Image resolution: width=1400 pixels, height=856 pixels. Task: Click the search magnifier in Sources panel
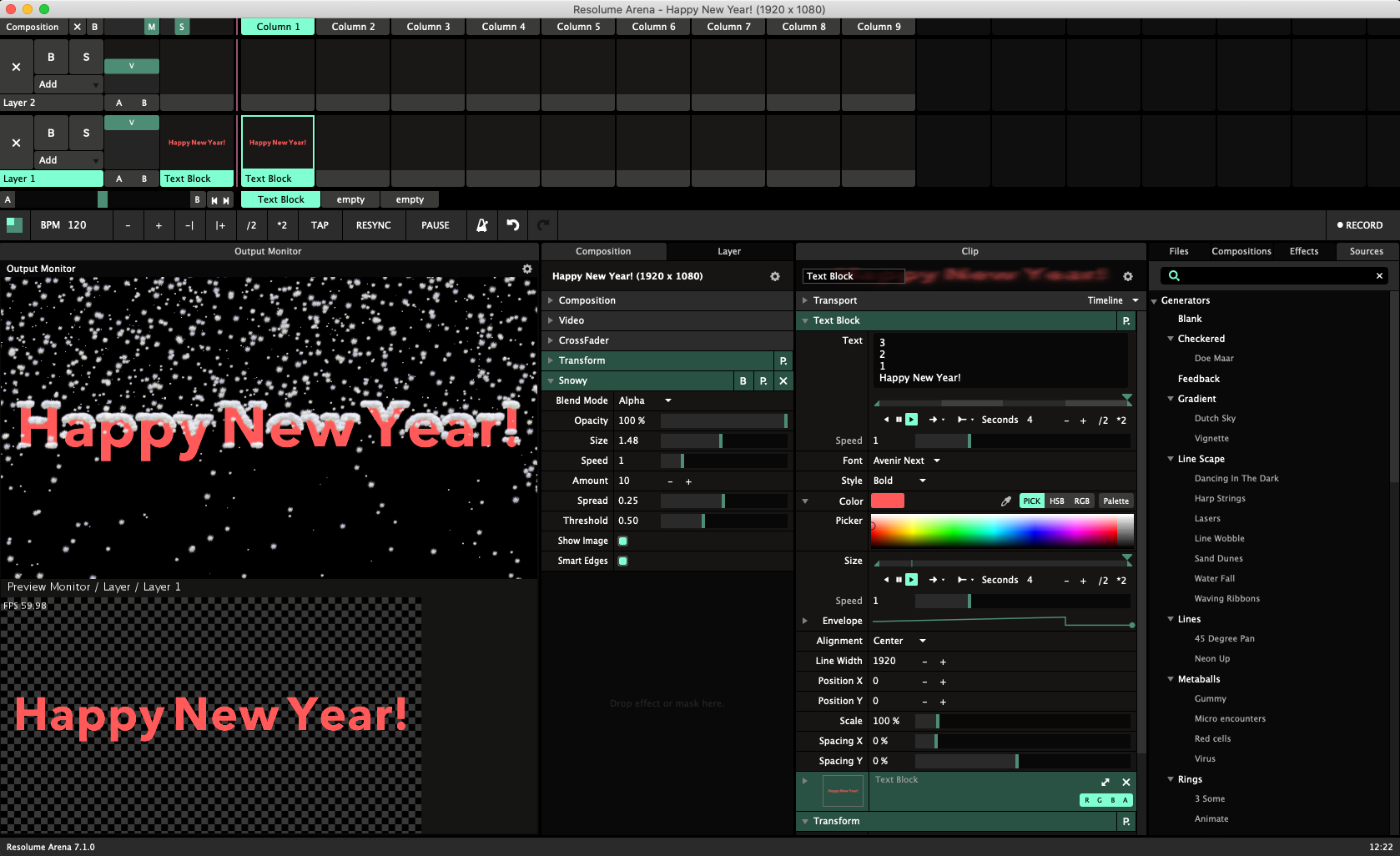click(x=1174, y=276)
